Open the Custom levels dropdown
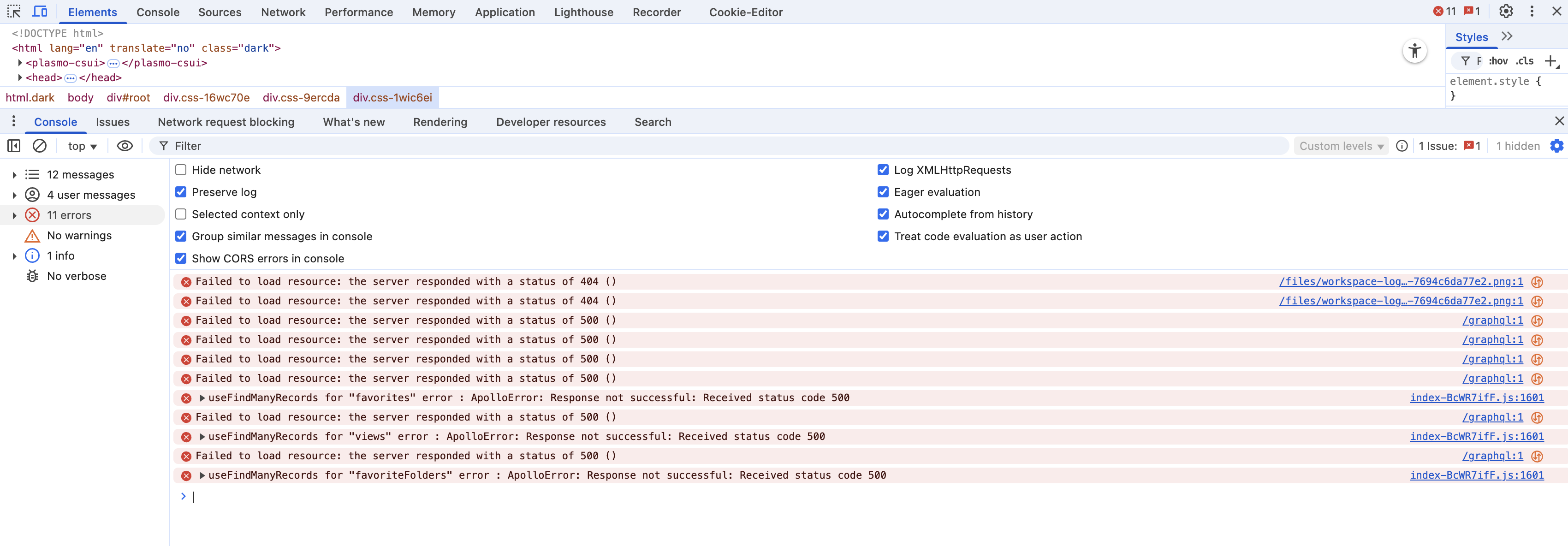This screenshot has height=546, width=1568. point(1341,145)
